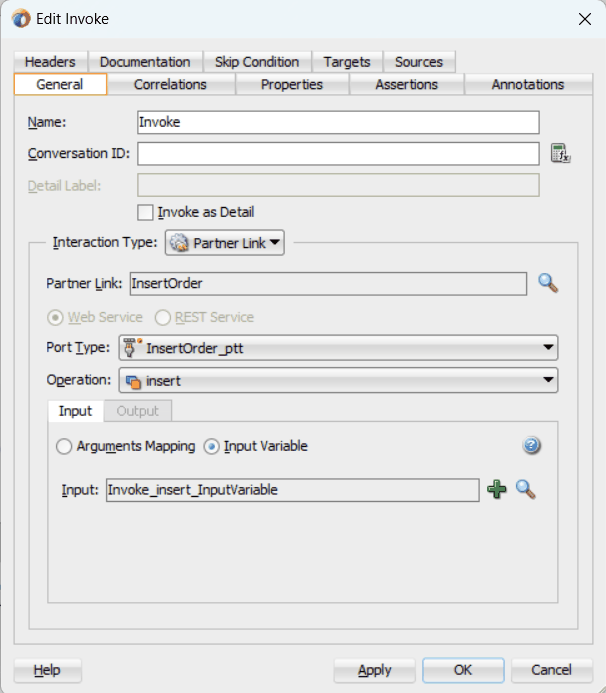Open the Targets tab
Viewport: 606px width, 693px height.
click(347, 62)
